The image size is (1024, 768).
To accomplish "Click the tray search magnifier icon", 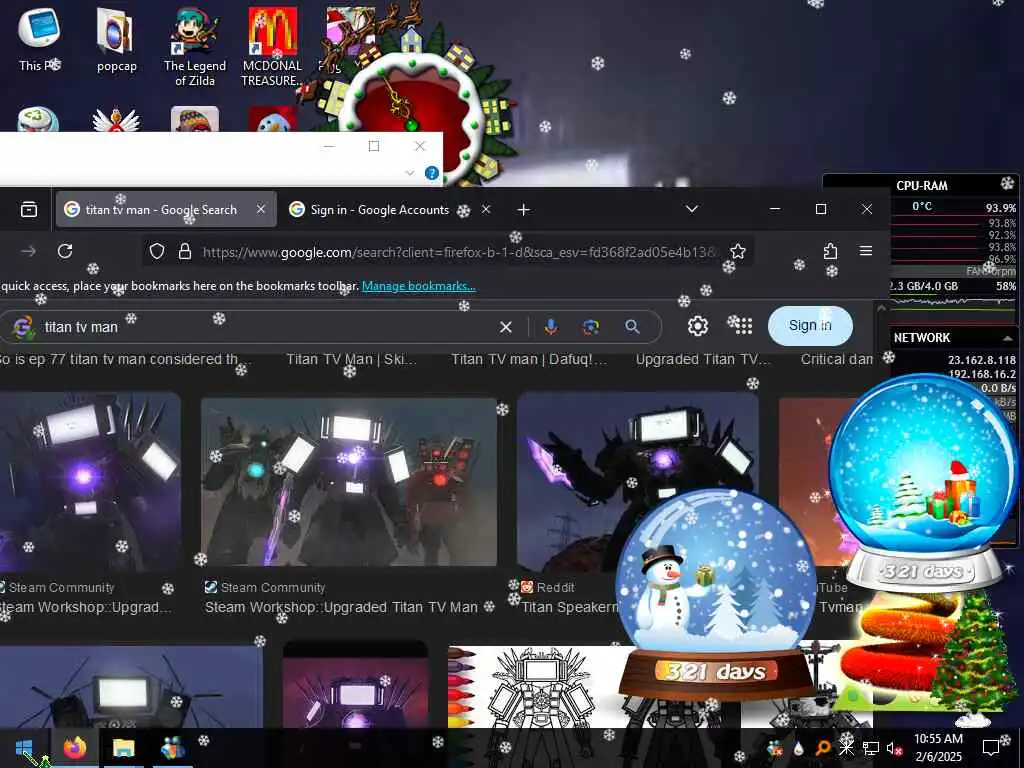I will click(822, 748).
